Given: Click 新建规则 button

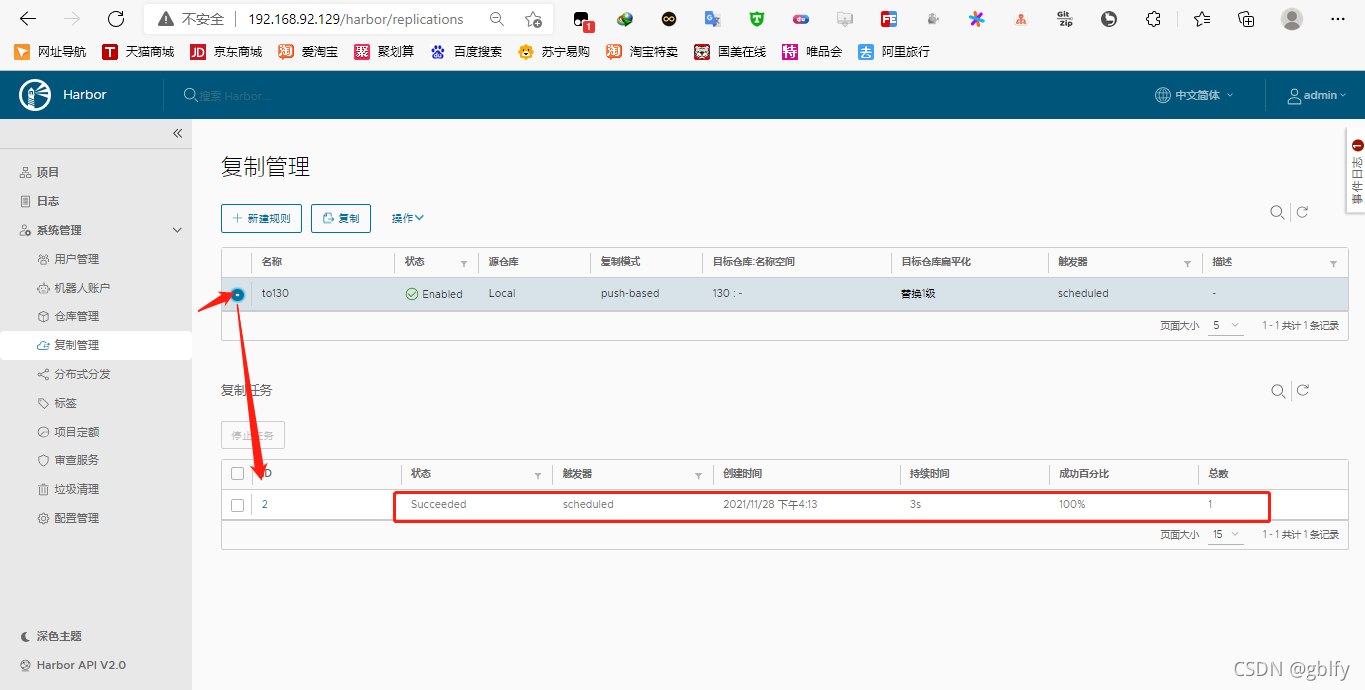Looking at the screenshot, I should pos(261,218).
